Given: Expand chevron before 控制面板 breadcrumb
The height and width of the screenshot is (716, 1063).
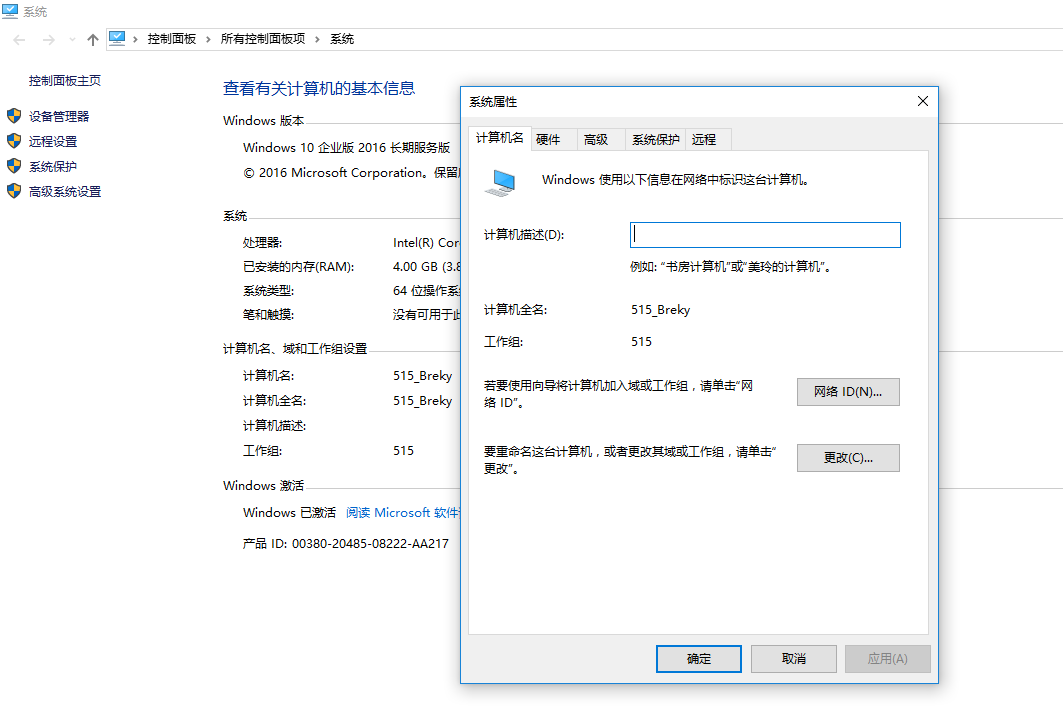Looking at the screenshot, I should [136, 39].
